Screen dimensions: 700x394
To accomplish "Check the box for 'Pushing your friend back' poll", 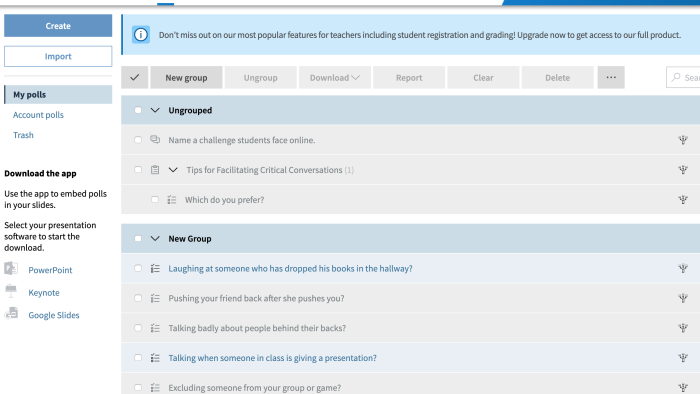I will [x=138, y=298].
